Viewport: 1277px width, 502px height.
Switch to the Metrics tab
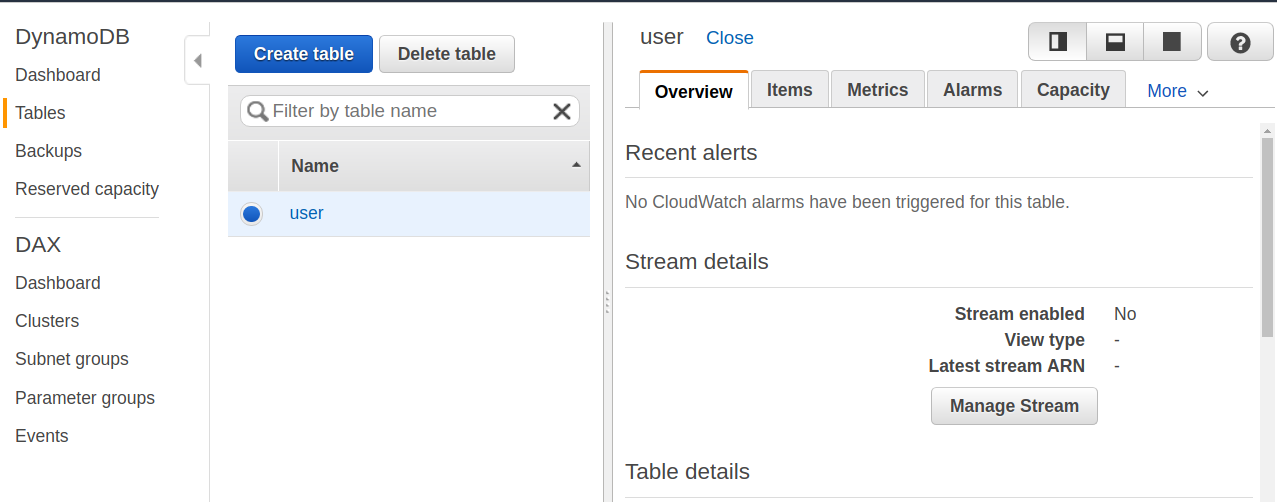[877, 90]
